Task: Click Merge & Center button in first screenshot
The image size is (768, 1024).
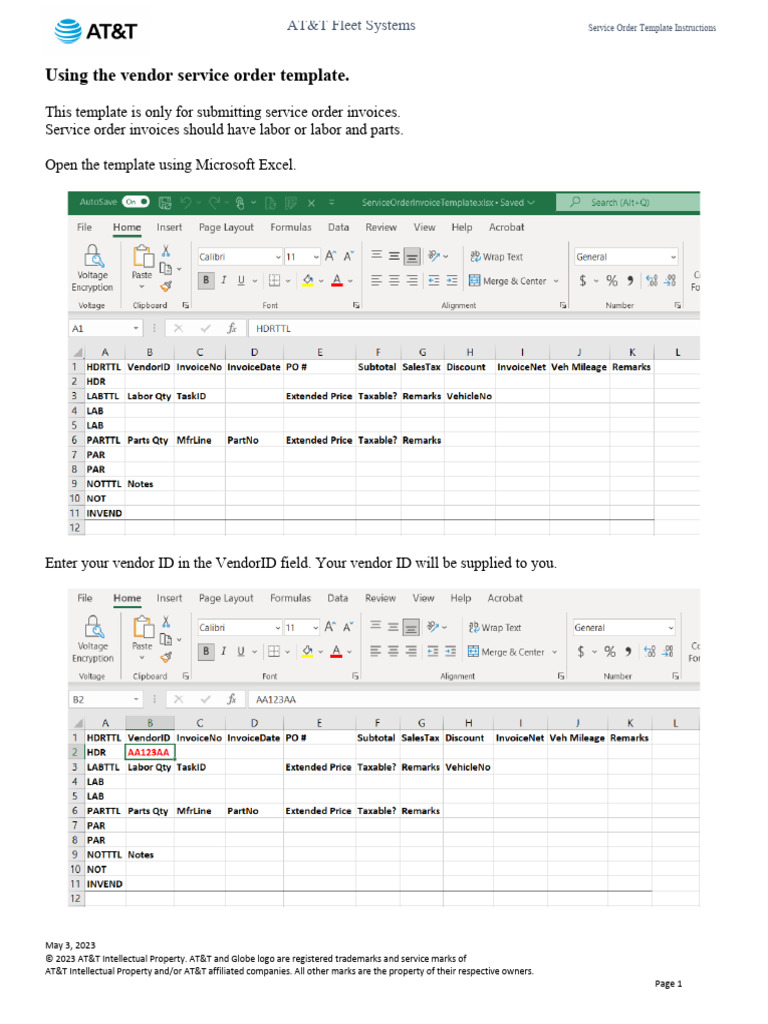Action: pos(507,281)
